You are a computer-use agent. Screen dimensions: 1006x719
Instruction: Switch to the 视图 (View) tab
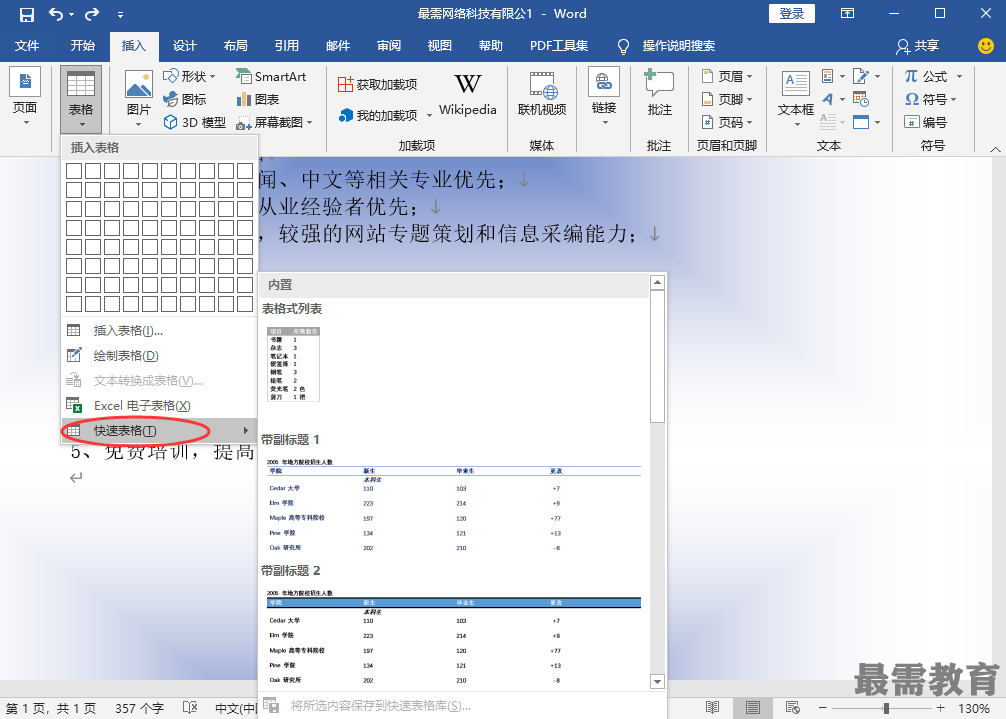(439, 46)
